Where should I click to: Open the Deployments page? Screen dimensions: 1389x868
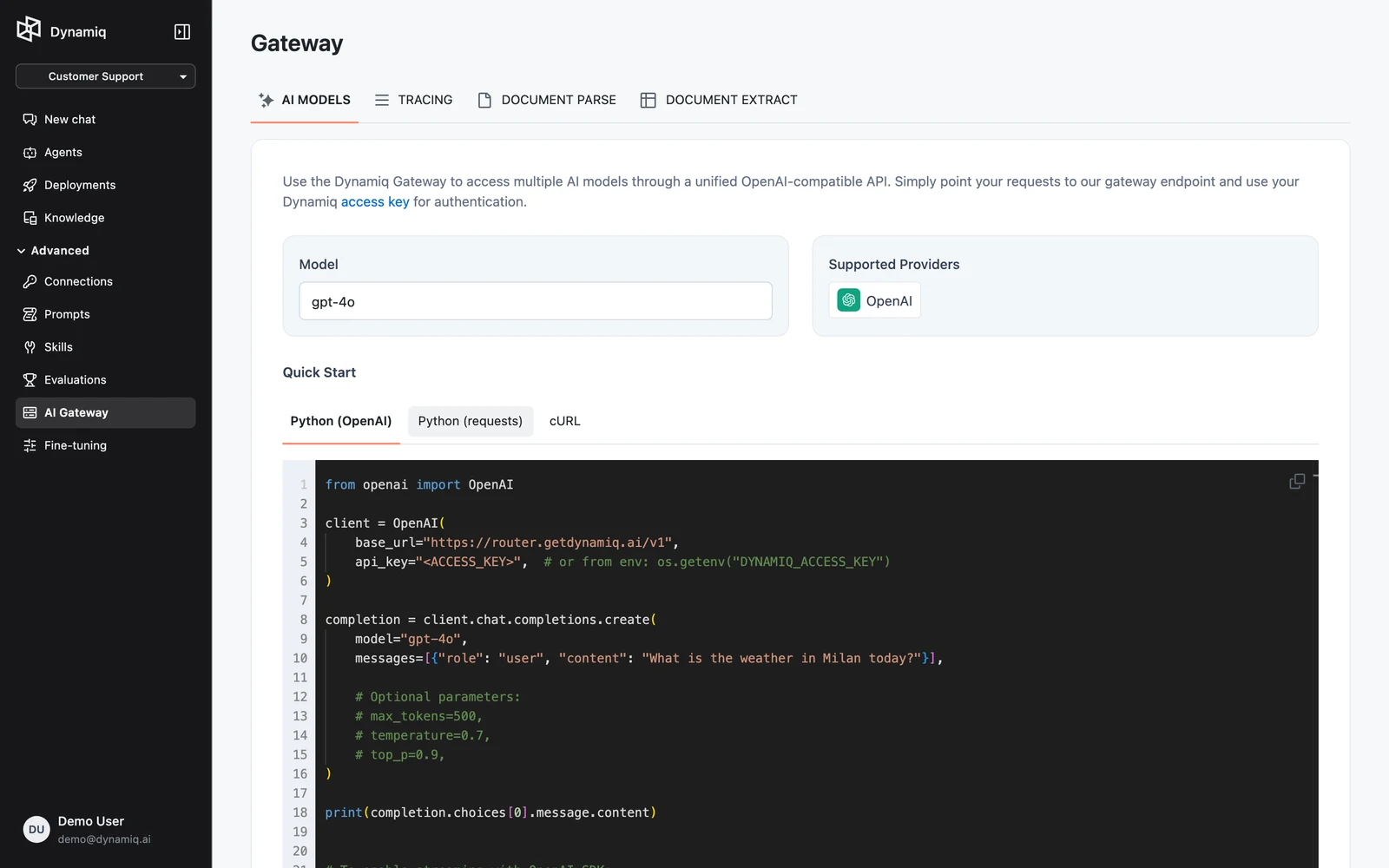[x=105, y=186]
